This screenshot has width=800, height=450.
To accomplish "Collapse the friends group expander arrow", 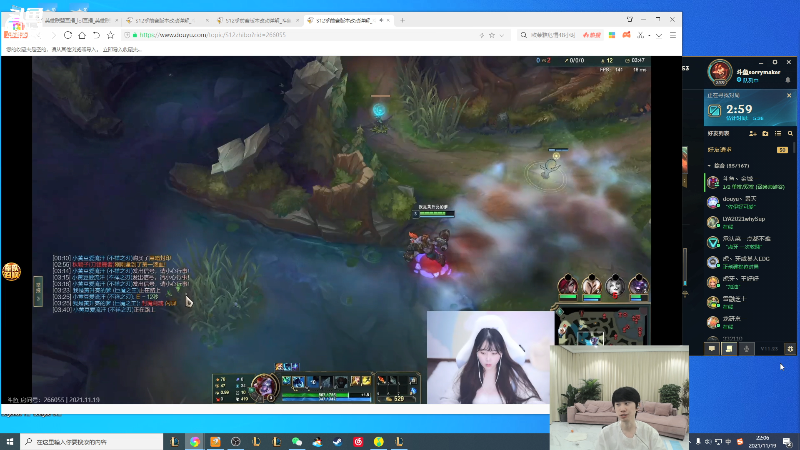I will (709, 166).
